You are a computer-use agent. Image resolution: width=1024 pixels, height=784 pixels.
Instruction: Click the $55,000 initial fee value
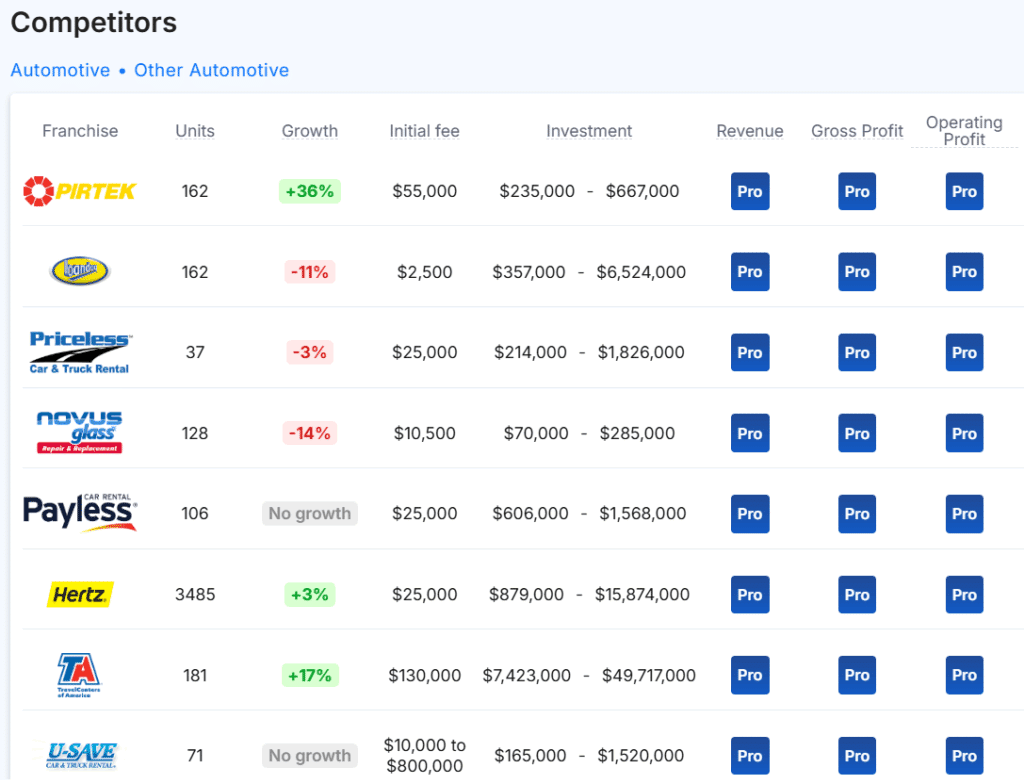pos(424,191)
